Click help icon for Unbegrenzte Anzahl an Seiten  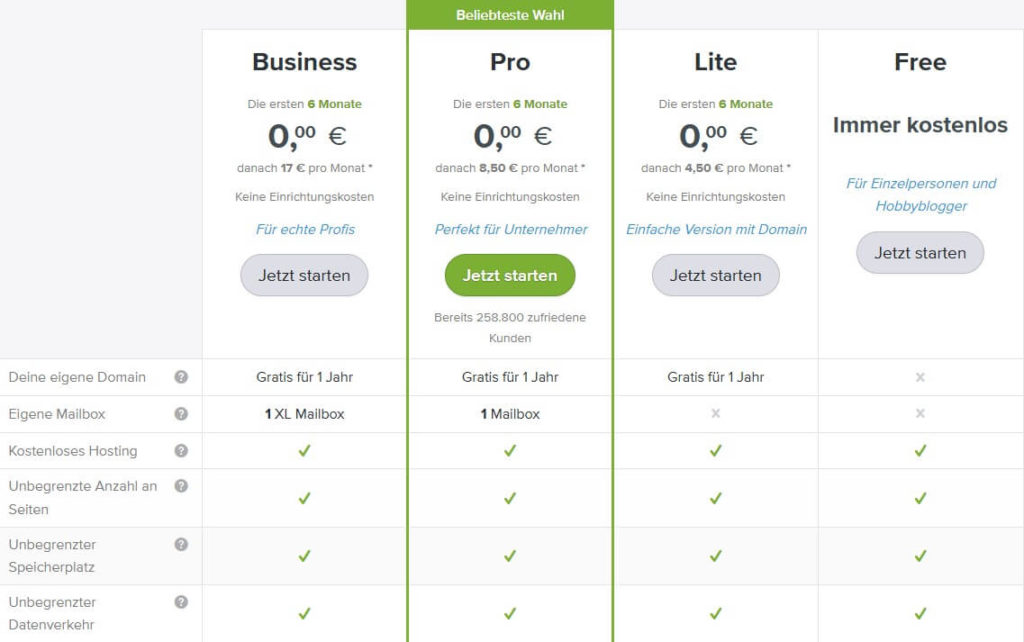[x=181, y=486]
